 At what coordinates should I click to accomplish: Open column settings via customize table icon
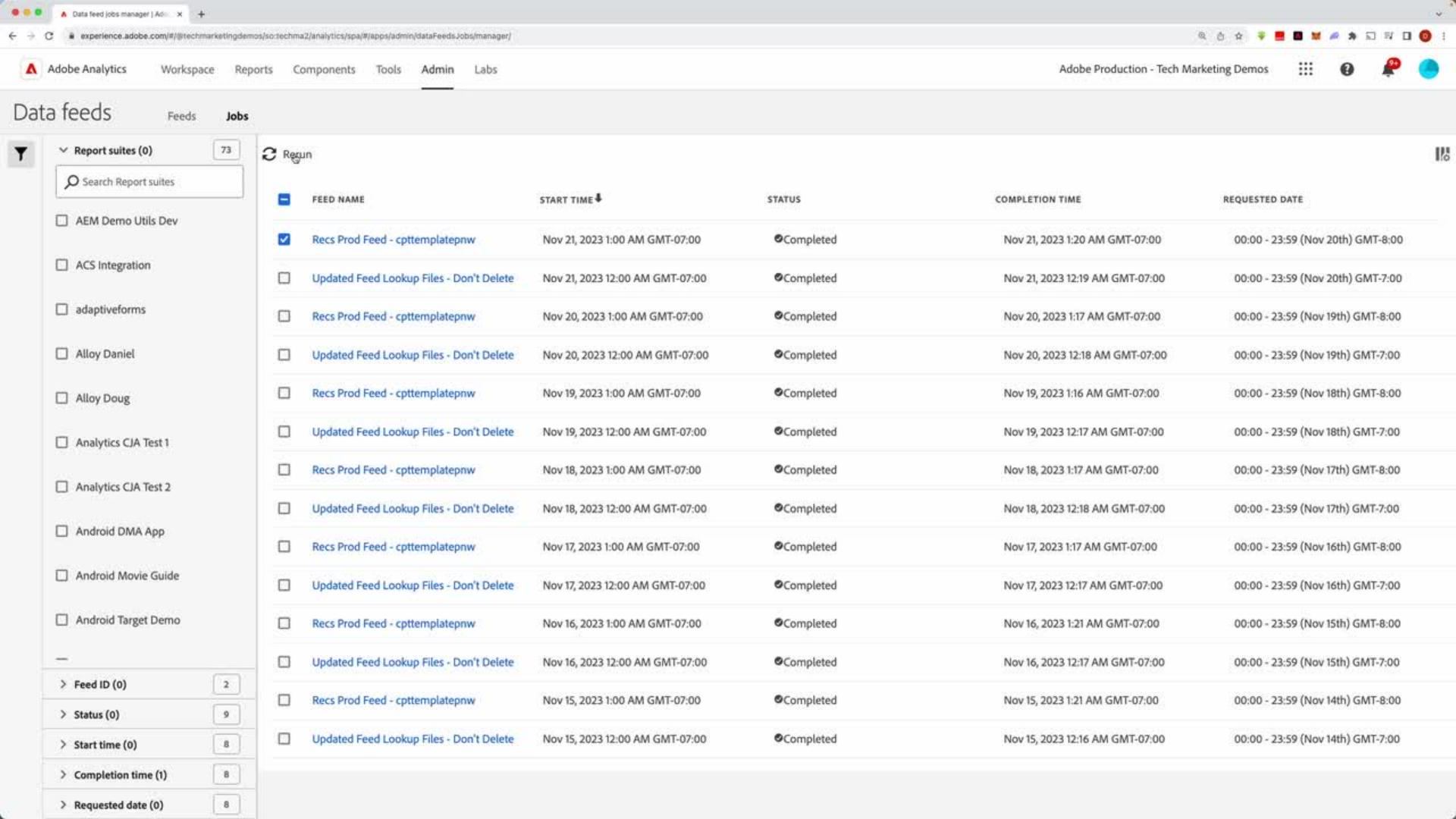pyautogui.click(x=1442, y=154)
